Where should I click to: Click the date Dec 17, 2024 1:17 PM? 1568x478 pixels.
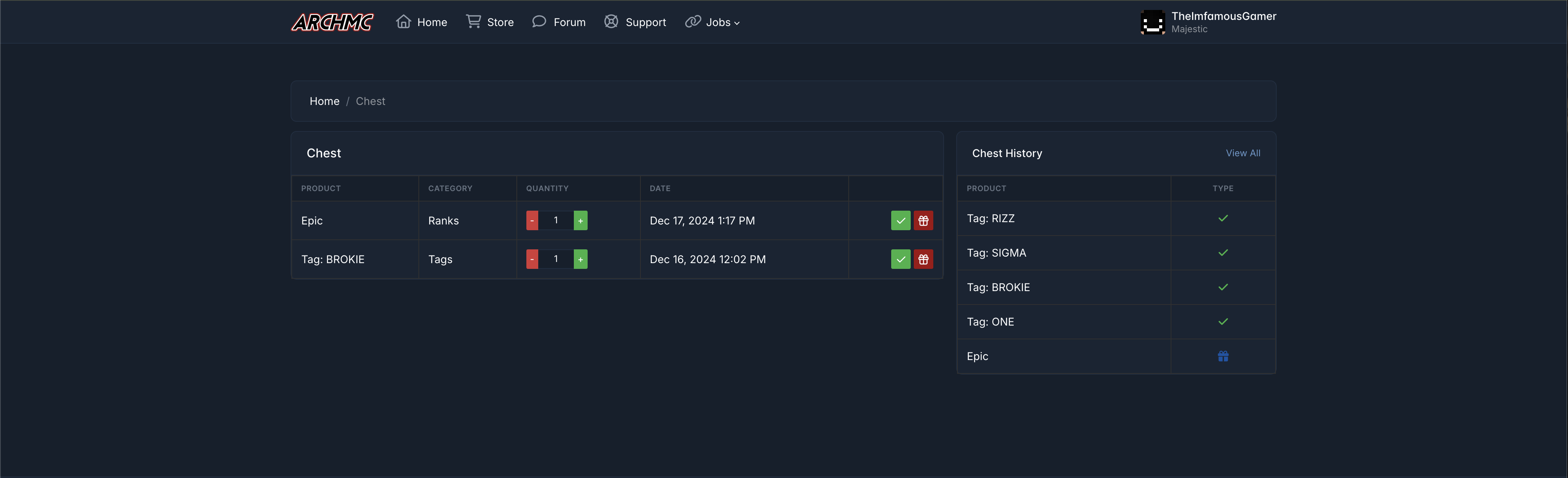coord(702,221)
